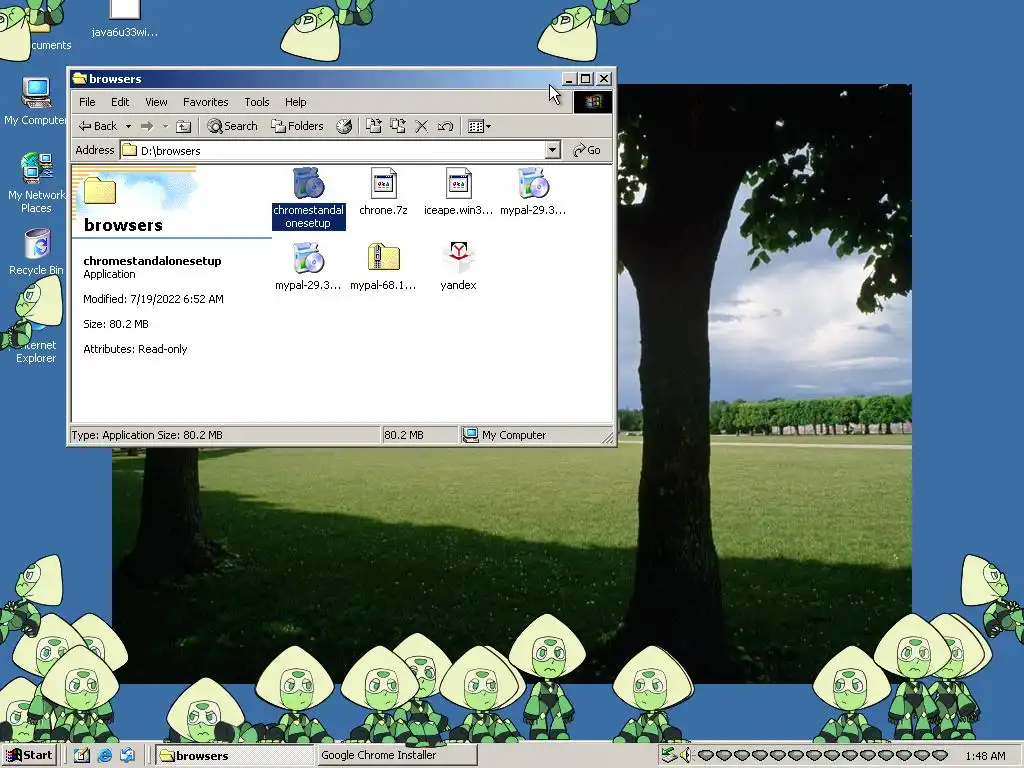Switch to browsers window taskbar button
The image size is (1024, 768).
234,756
